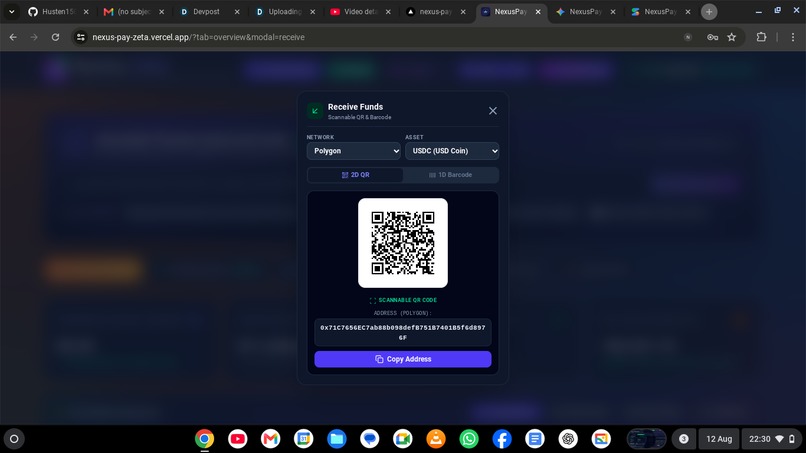Open the Files app from the shelf
806x453 pixels.
click(x=337, y=439)
